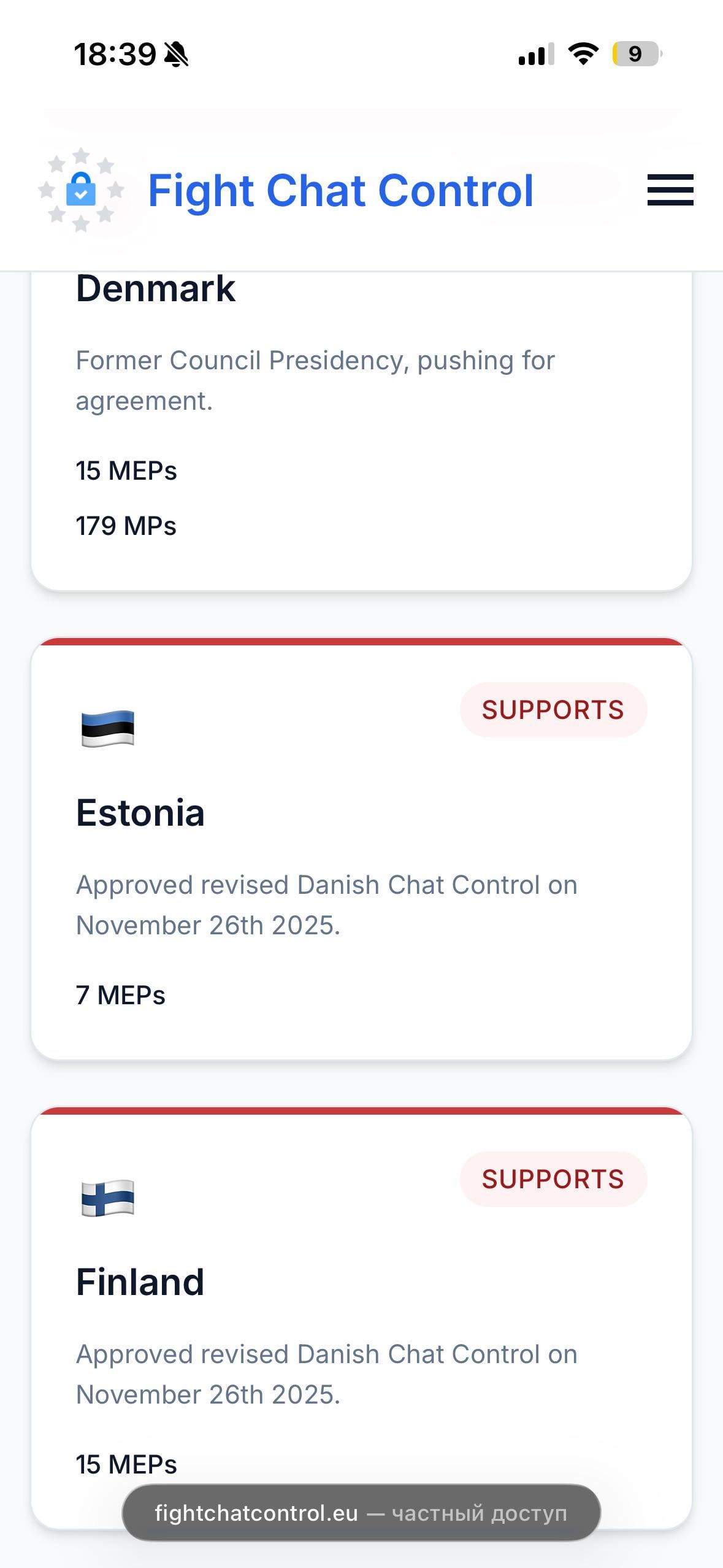Tap the 18:39 status bar clock
Image resolution: width=723 pixels, height=1568 pixels.
click(x=115, y=55)
